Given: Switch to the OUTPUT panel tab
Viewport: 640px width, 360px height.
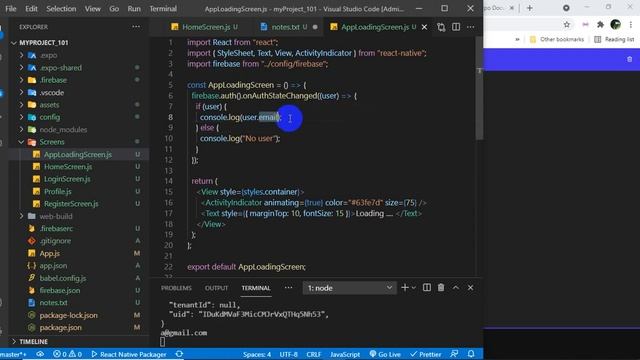Looking at the screenshot, I should click(216, 288).
